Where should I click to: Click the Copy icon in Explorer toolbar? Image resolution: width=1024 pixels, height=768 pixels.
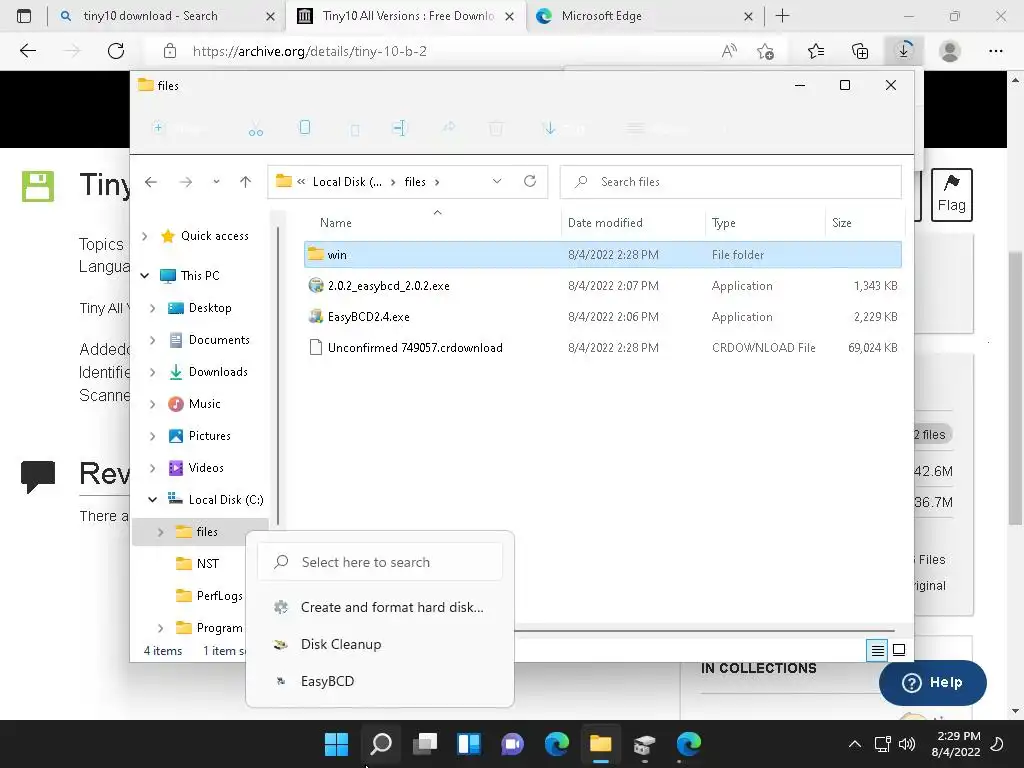tap(304, 127)
